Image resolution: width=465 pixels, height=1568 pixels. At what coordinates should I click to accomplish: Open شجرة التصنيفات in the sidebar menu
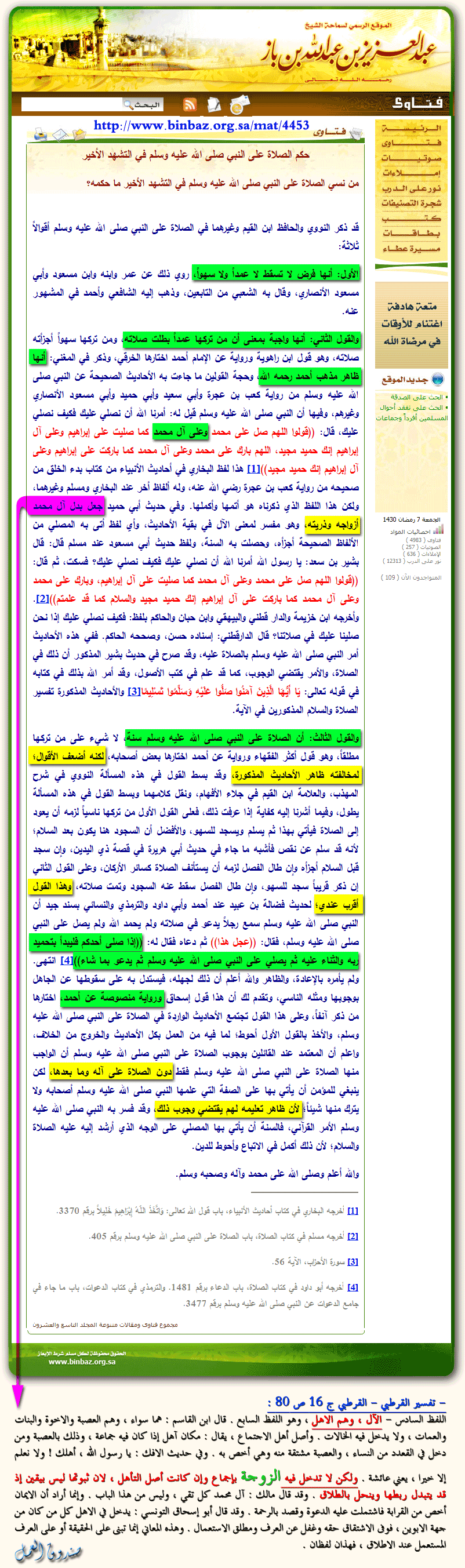click(x=412, y=203)
